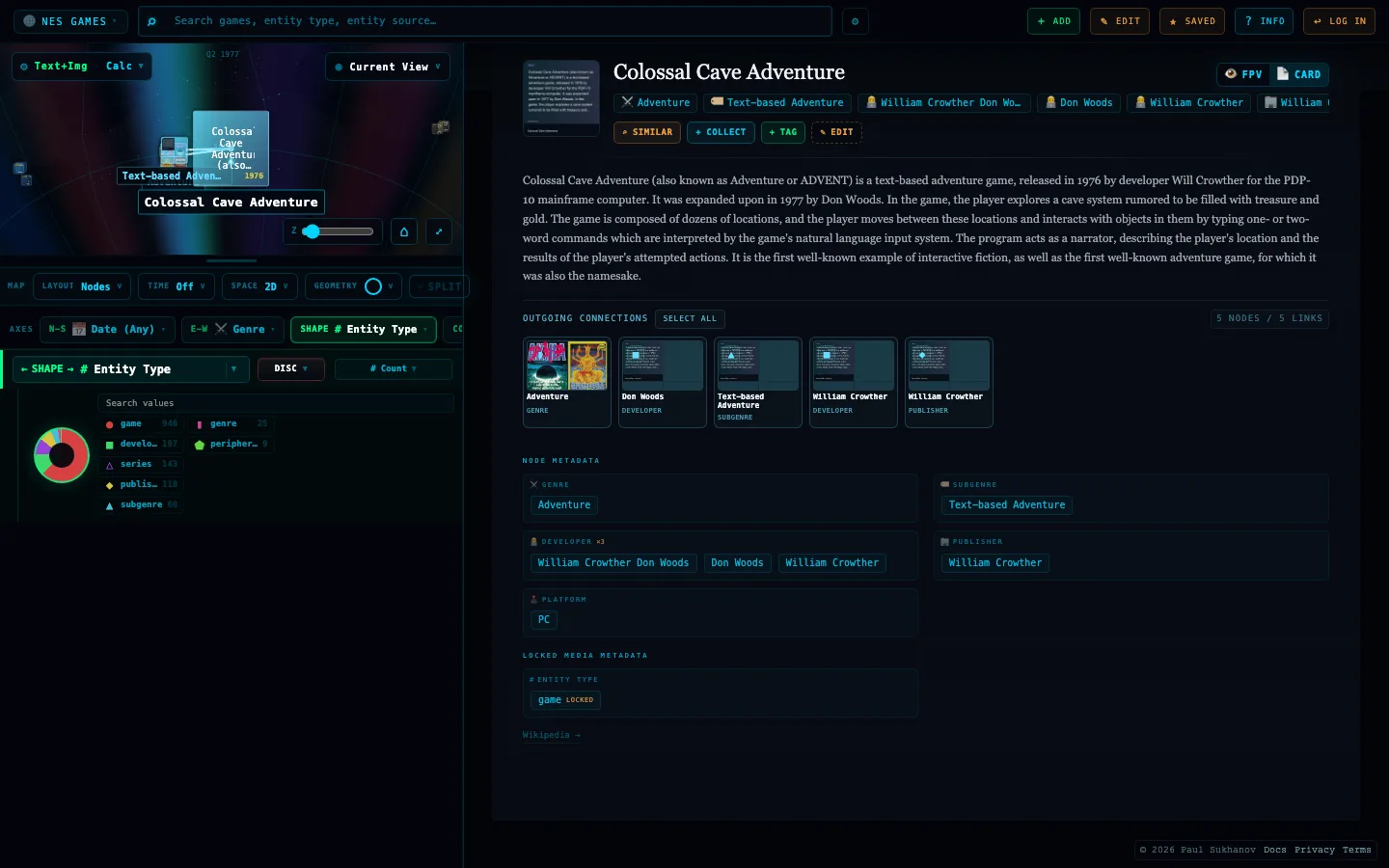This screenshot has width=1389, height=868.
Task: Open the GEOMETRY dropdown
Action: click(354, 286)
